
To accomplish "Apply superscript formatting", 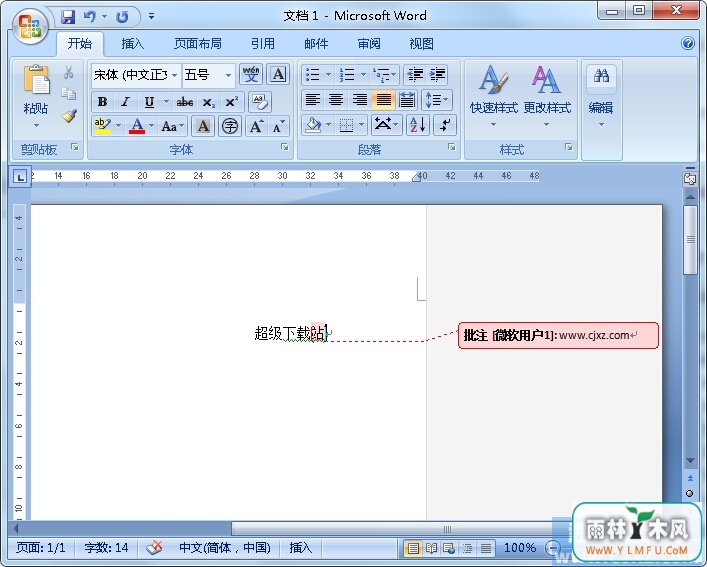I will [231, 102].
